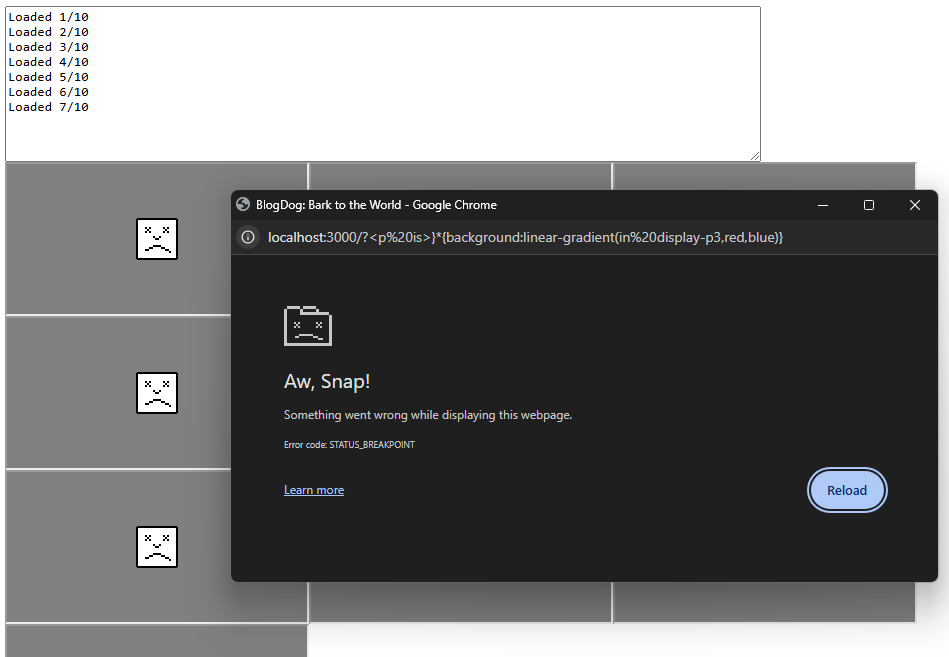Click the "Loaded 3/10" log line
Viewport: 949px width, 657px height.
point(48,47)
